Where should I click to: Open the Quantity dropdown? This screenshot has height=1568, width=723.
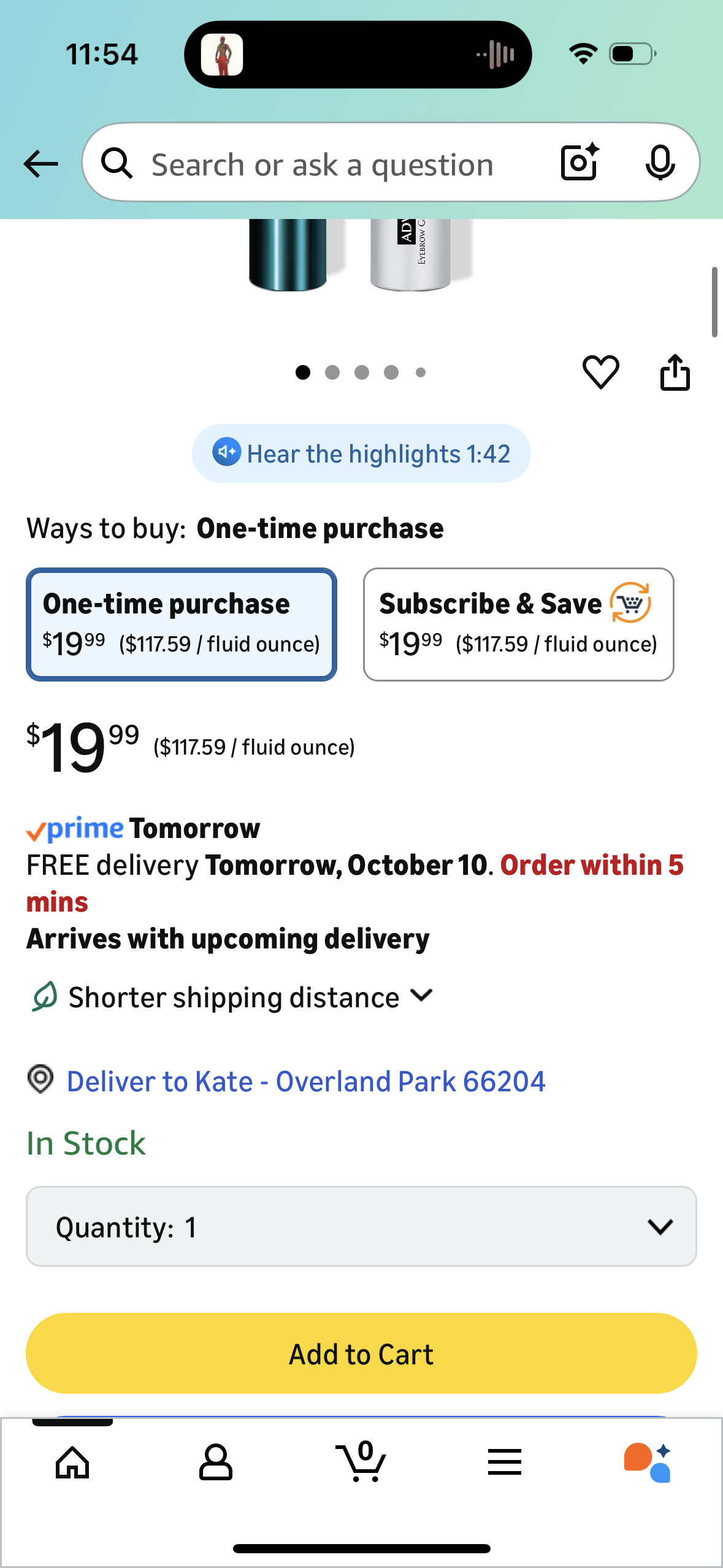point(361,1226)
